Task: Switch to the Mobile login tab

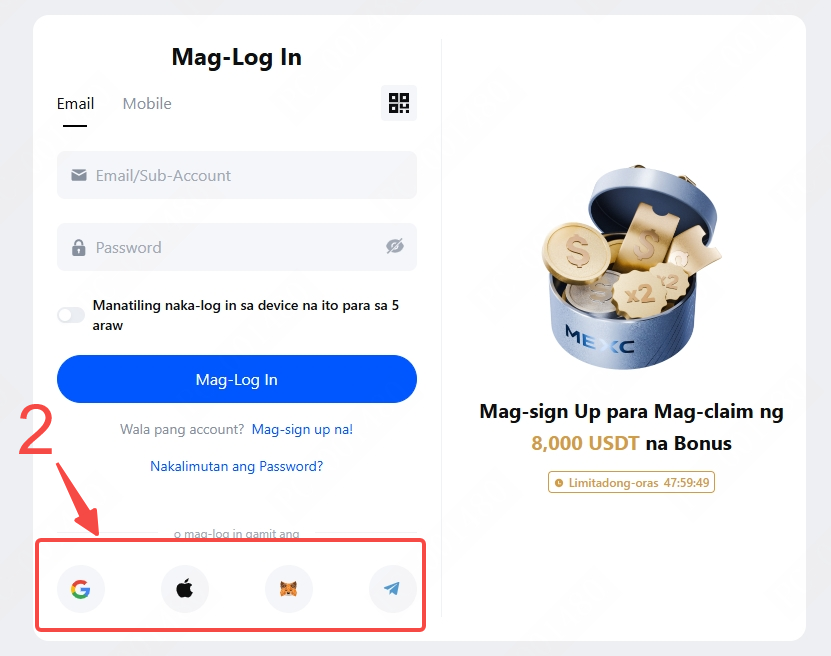Action: pos(147,103)
